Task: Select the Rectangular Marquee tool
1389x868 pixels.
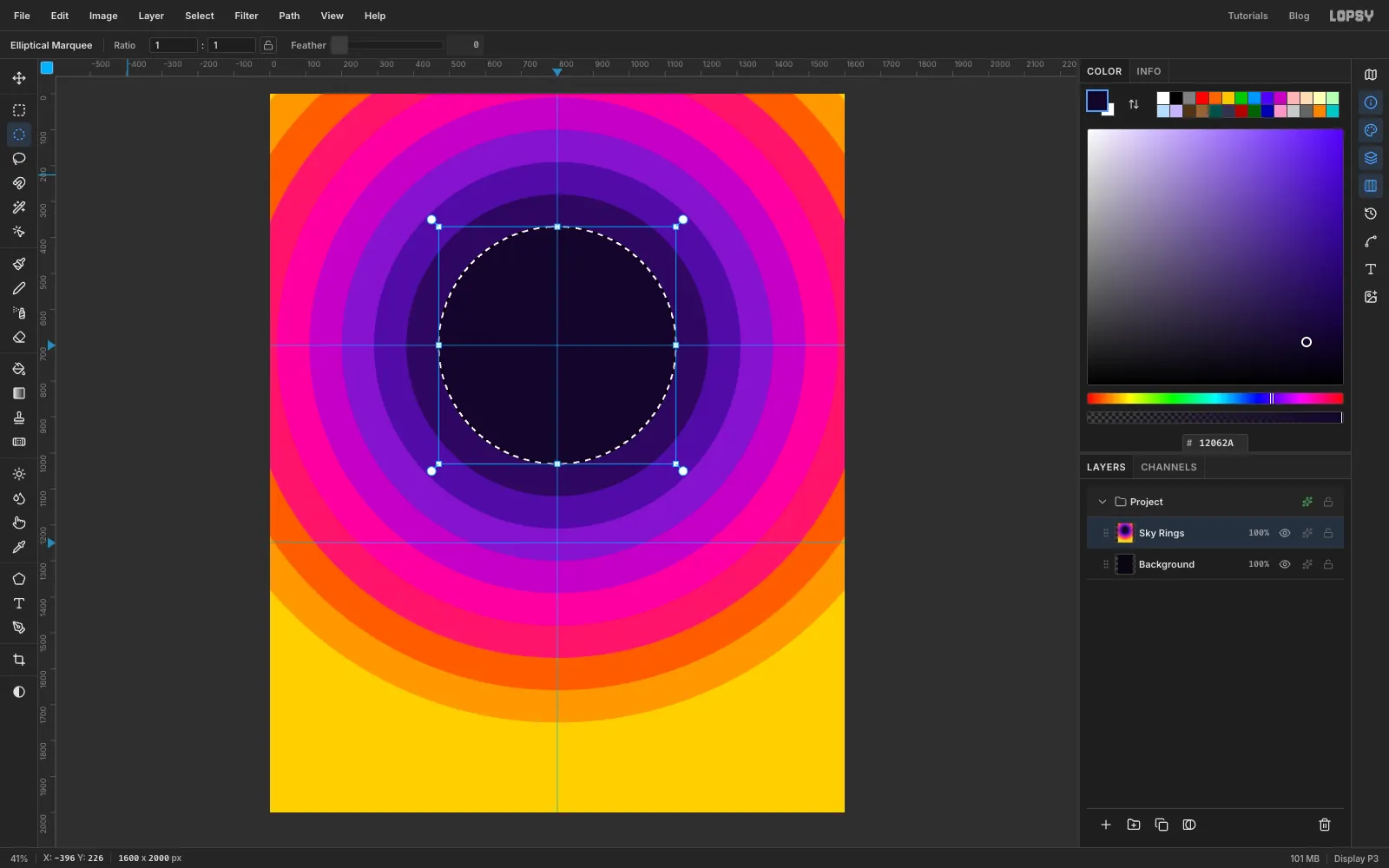Action: (19, 110)
